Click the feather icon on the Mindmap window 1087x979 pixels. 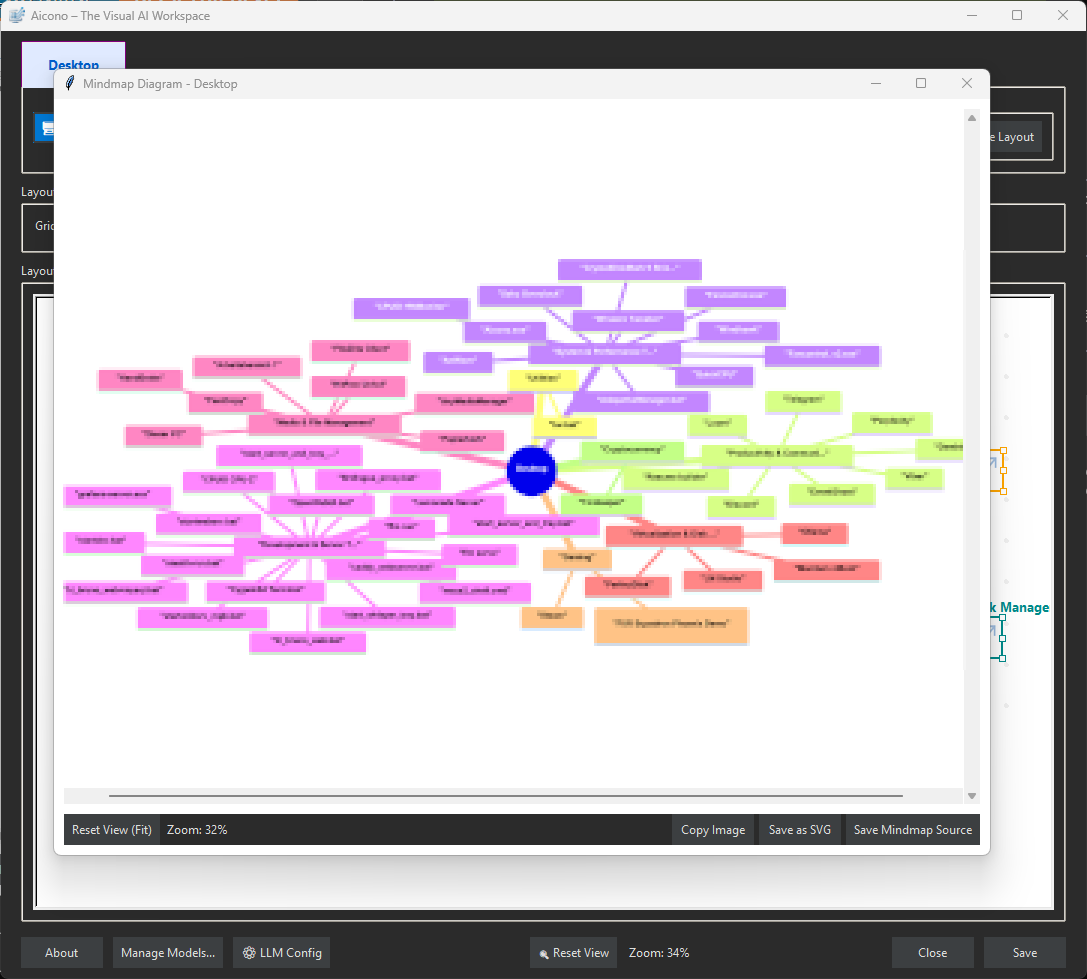69,83
